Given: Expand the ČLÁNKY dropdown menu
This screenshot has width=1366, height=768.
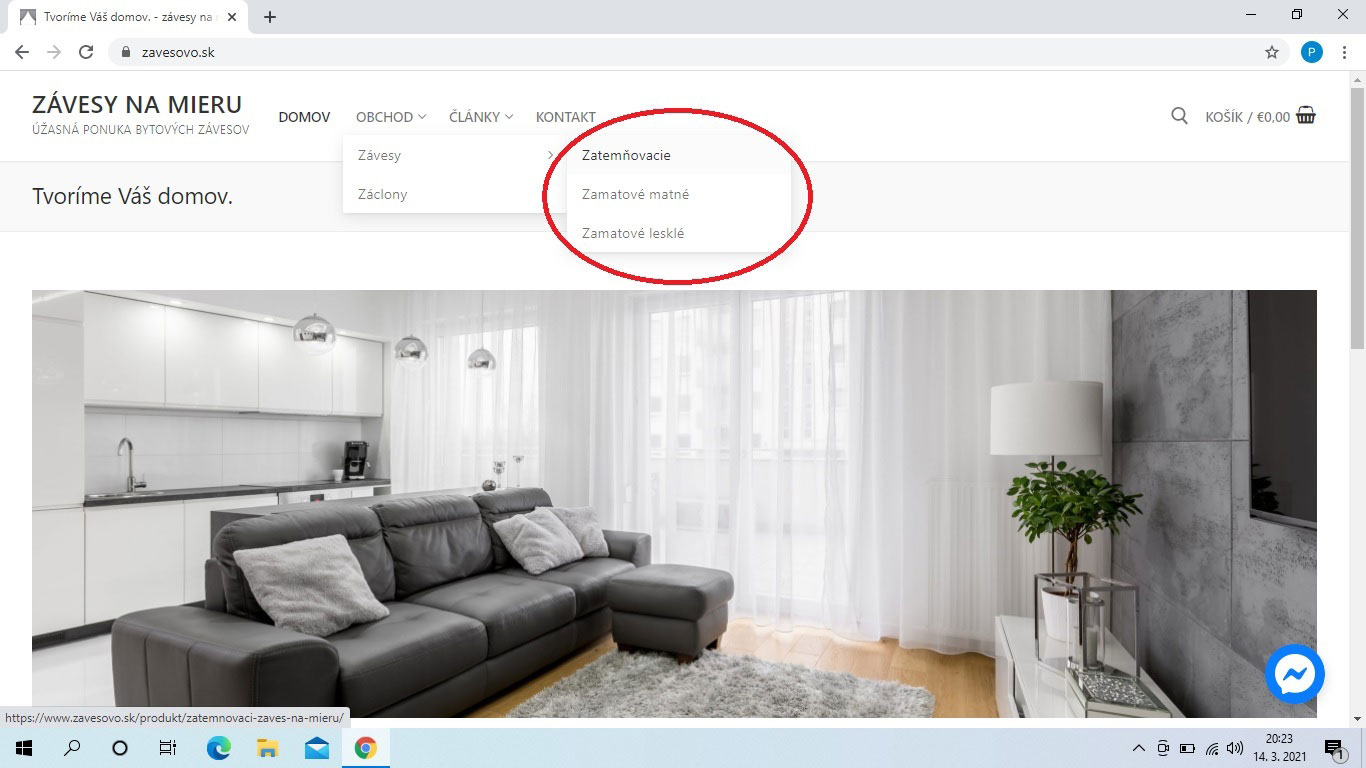Looking at the screenshot, I should 481,117.
